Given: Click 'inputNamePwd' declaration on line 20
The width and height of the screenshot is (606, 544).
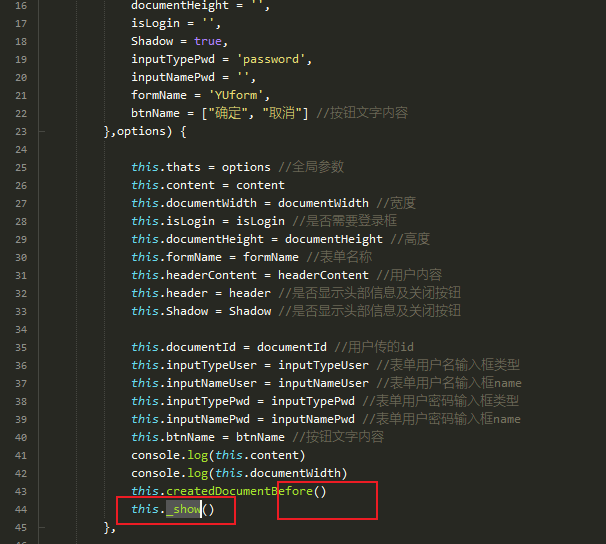Looking at the screenshot, I should [173, 77].
